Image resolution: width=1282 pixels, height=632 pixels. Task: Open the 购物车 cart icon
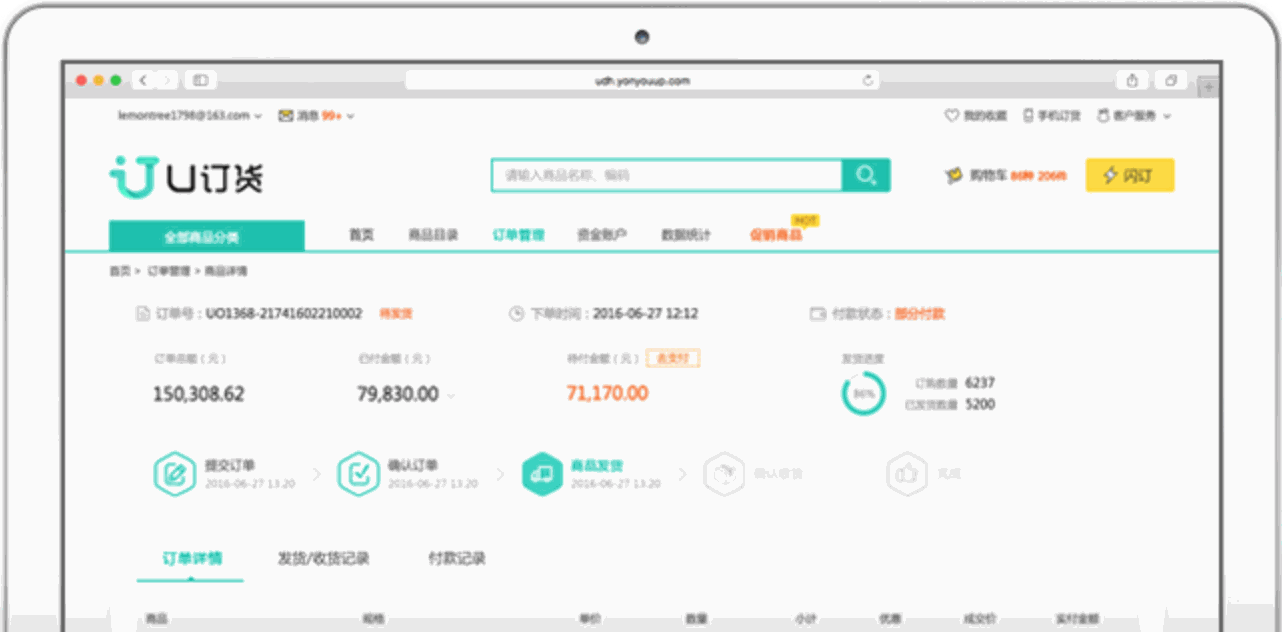[954, 176]
